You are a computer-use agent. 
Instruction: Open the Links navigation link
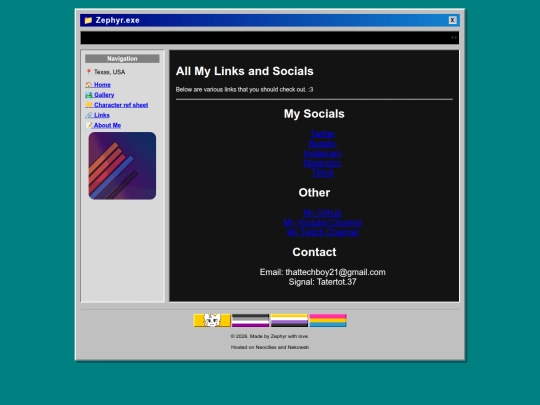[102, 115]
